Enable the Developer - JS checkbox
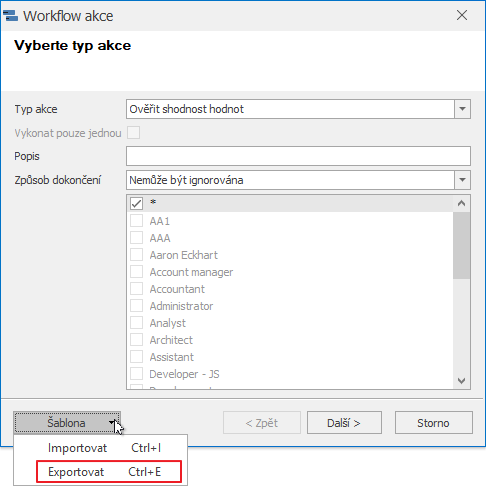Image resolution: width=486 pixels, height=492 pixels. pos(136,374)
